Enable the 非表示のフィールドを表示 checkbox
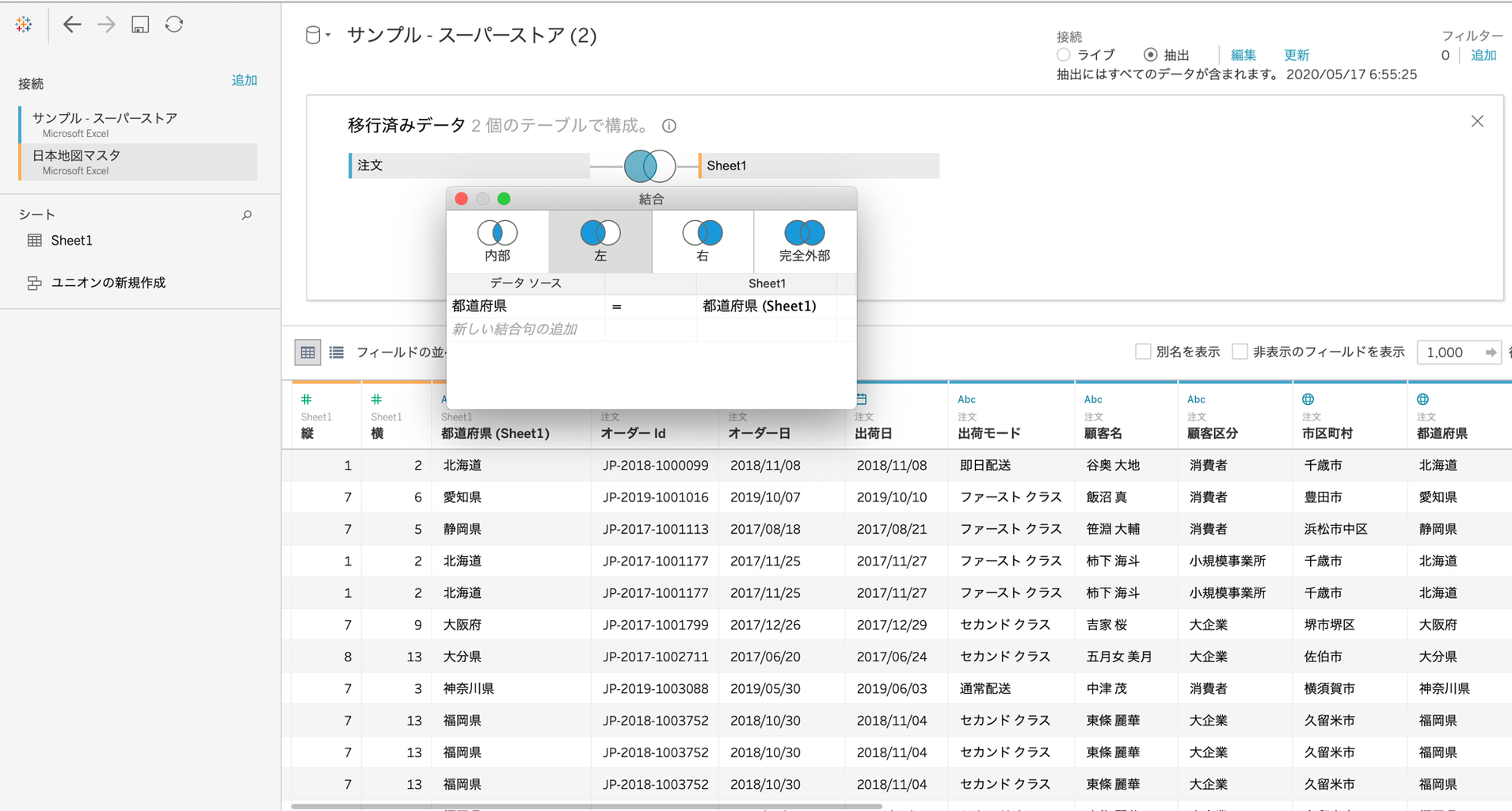The image size is (1512, 811). point(1240,352)
